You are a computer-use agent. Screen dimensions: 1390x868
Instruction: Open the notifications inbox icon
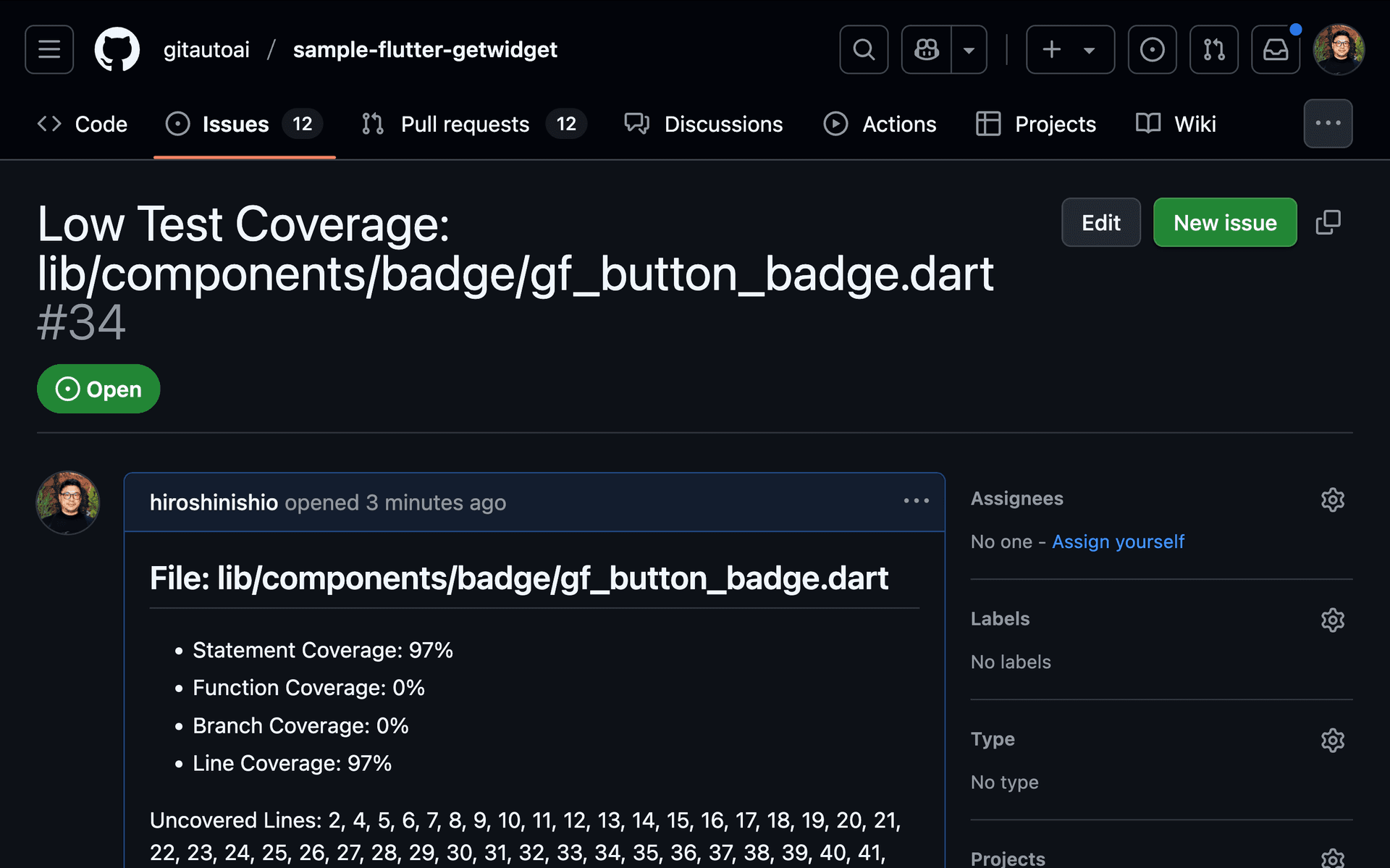pyautogui.click(x=1275, y=49)
